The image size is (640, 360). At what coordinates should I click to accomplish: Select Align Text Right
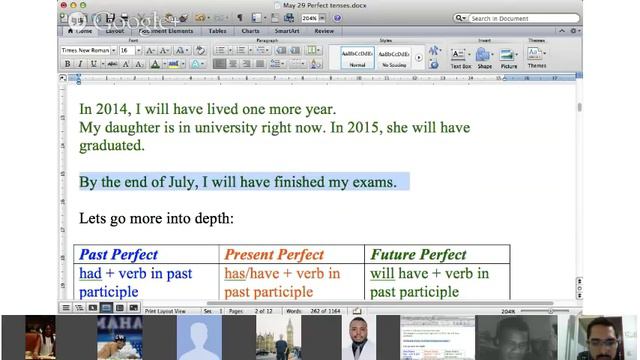(246, 64)
